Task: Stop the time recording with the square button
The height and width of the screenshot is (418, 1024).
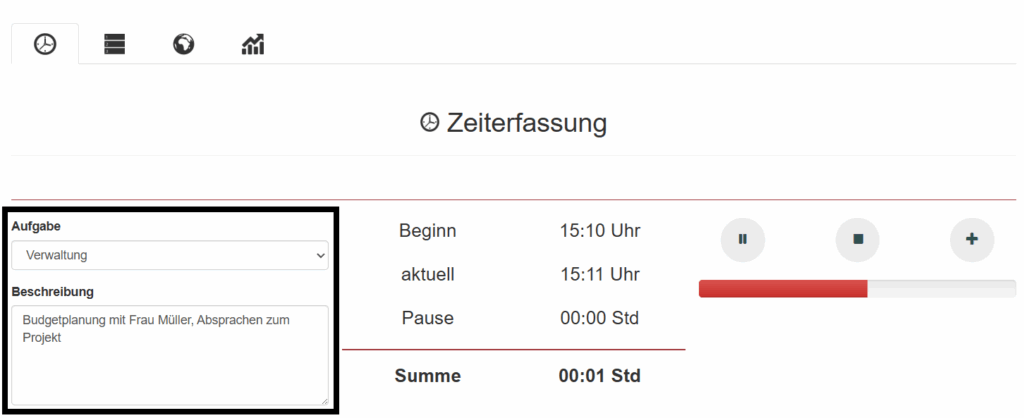Action: point(858,239)
